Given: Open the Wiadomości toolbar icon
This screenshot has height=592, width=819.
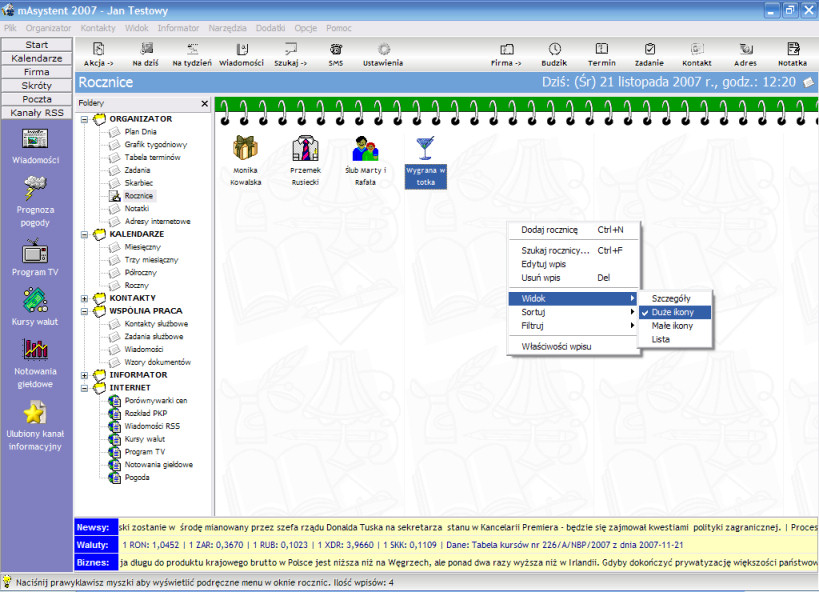Looking at the screenshot, I should [x=241, y=54].
